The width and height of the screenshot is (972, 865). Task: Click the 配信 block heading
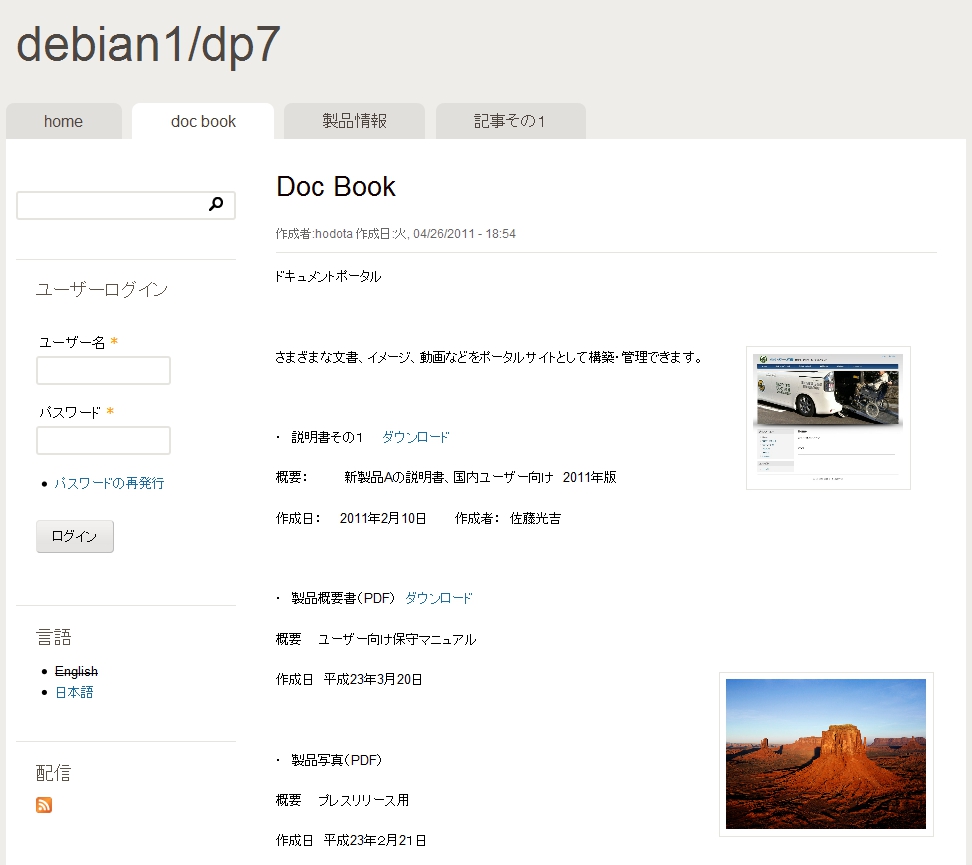coord(53,773)
